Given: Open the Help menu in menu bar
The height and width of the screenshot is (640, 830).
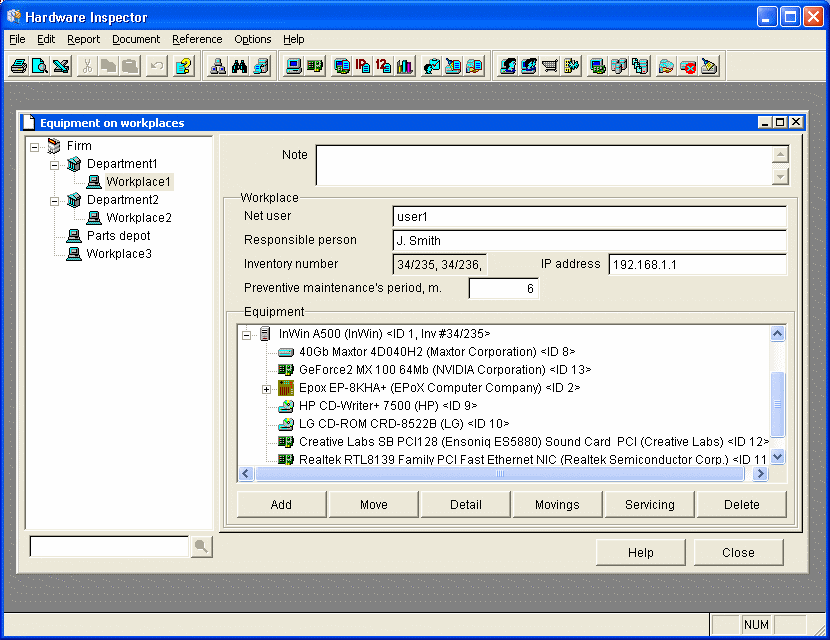Looking at the screenshot, I should point(294,39).
